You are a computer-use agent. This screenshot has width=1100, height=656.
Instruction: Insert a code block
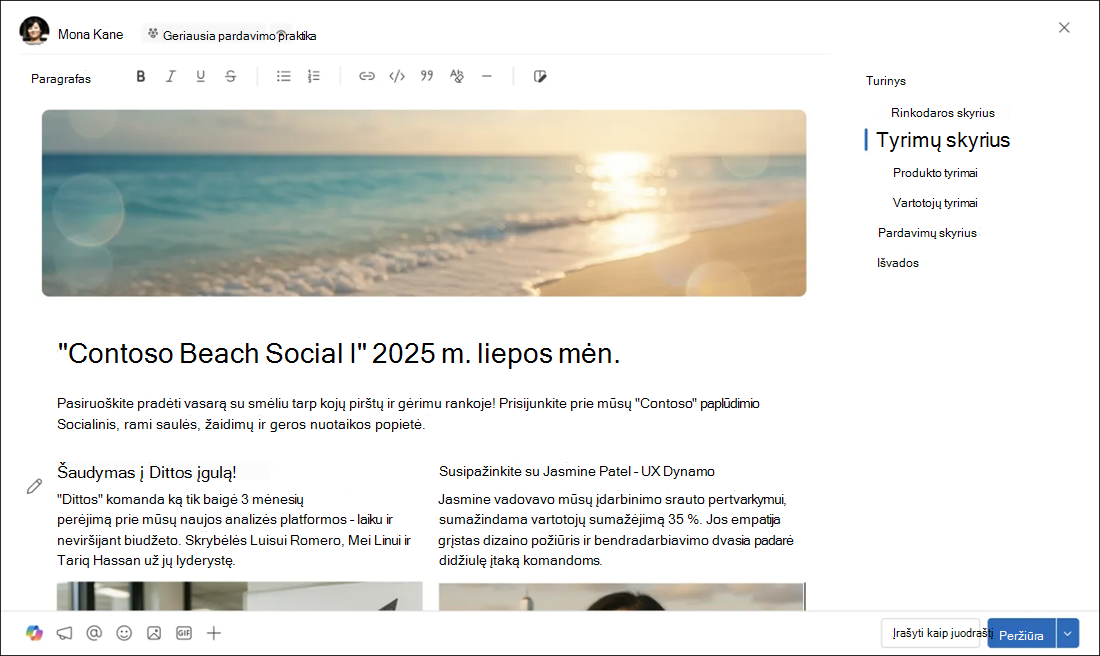pyautogui.click(x=397, y=76)
